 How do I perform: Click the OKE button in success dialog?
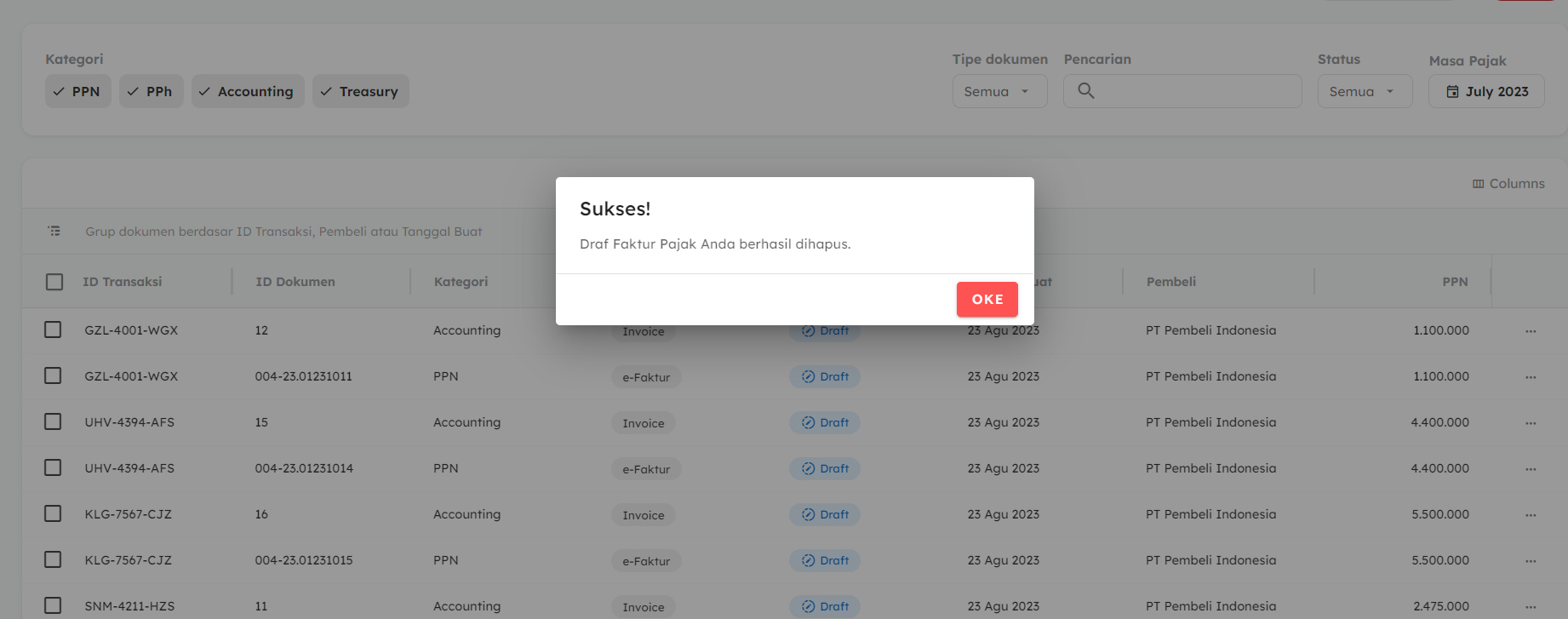[987, 299]
